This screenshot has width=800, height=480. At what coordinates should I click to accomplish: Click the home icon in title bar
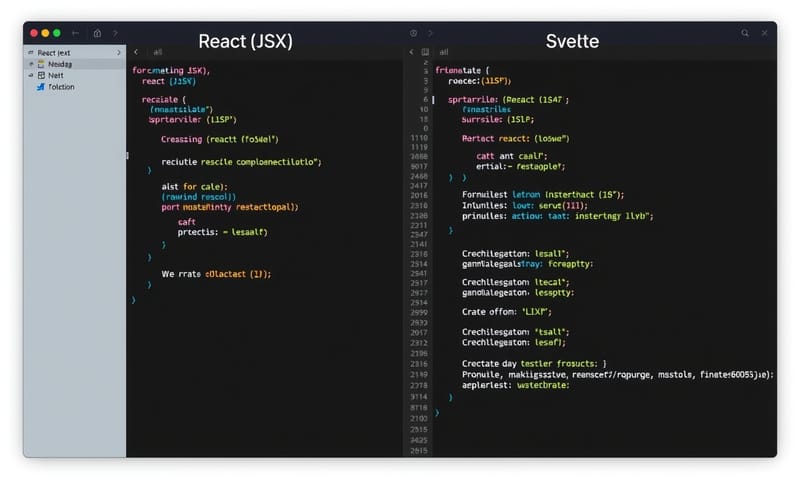coord(97,33)
